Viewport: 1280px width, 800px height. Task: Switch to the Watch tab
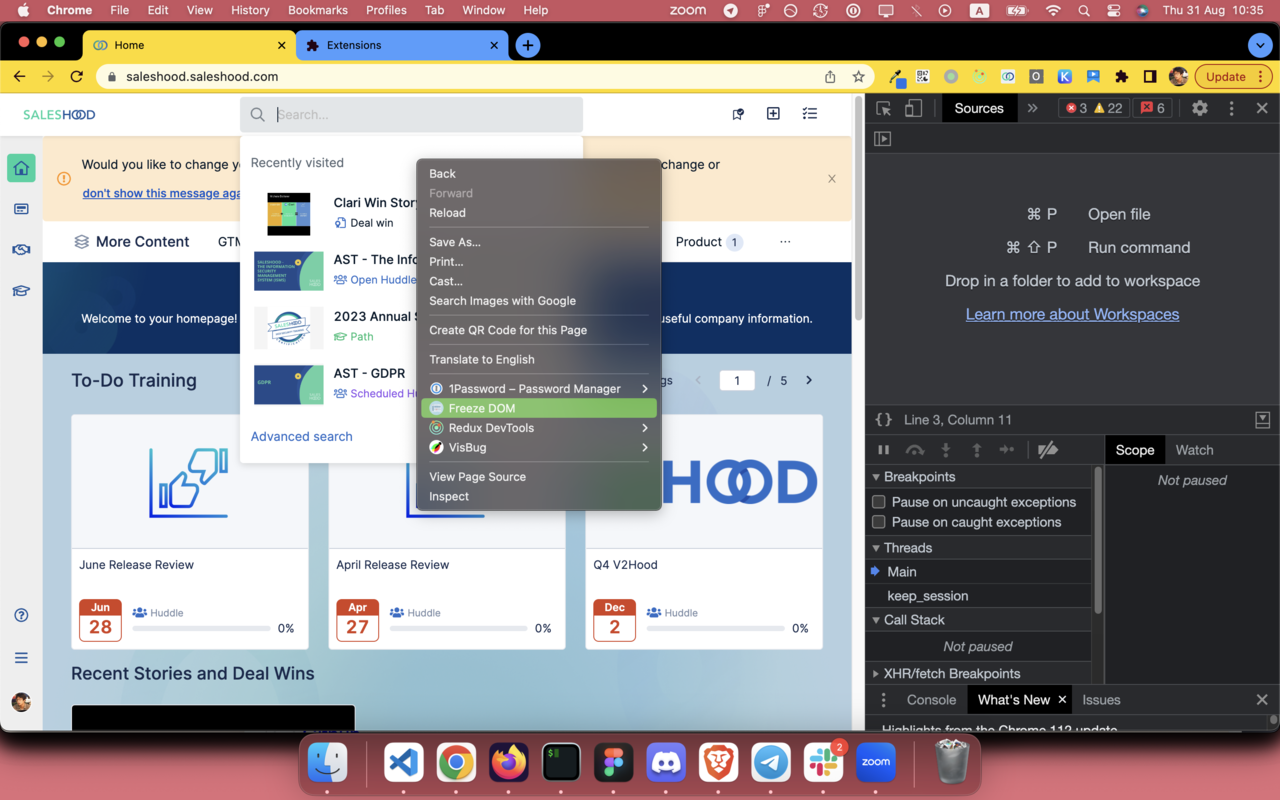(1194, 450)
